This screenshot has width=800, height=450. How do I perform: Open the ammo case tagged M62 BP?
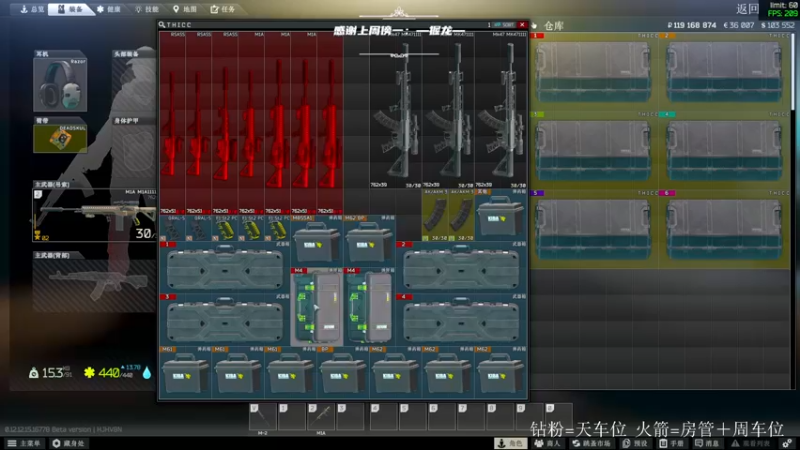coord(369,241)
